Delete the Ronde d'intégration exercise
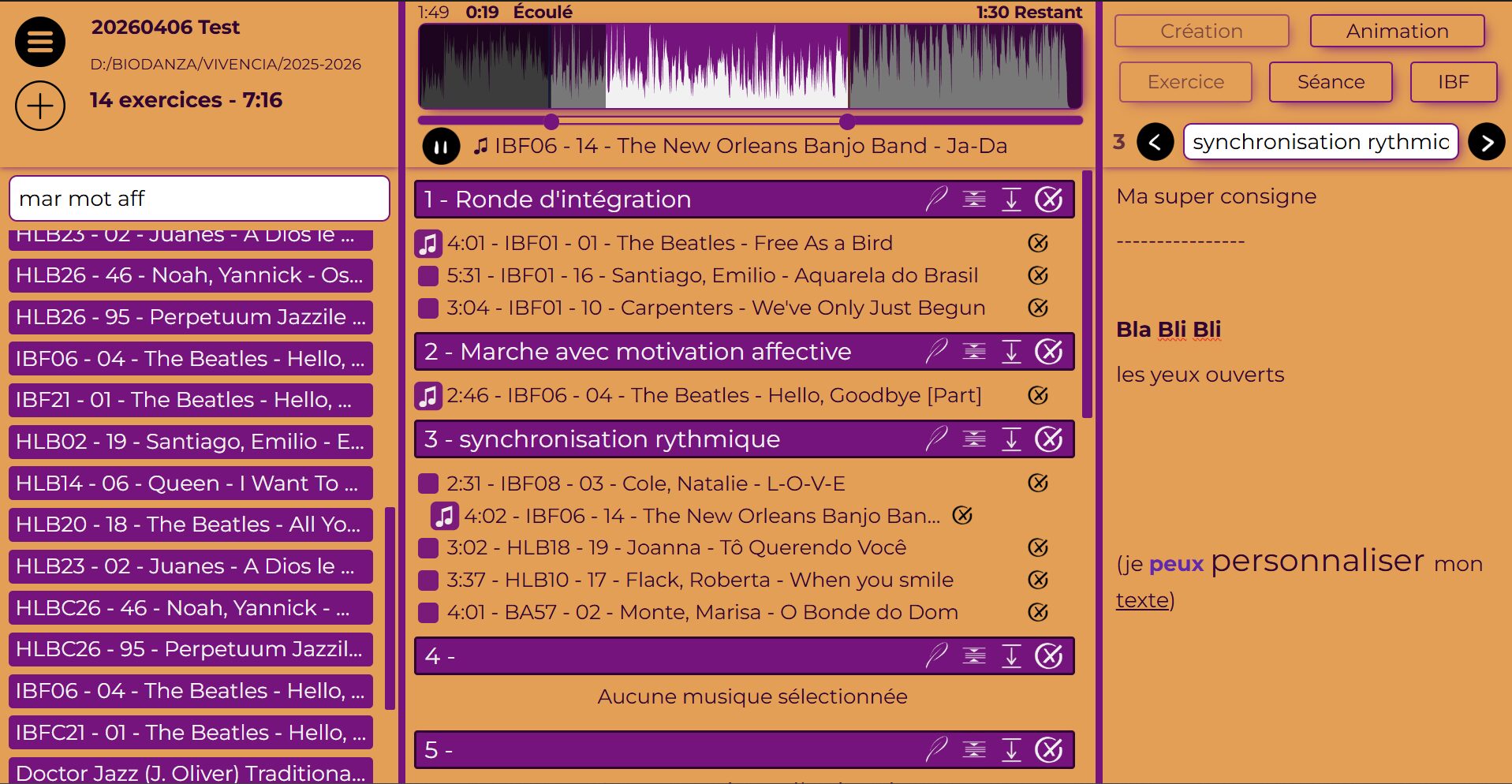 (x=1048, y=200)
